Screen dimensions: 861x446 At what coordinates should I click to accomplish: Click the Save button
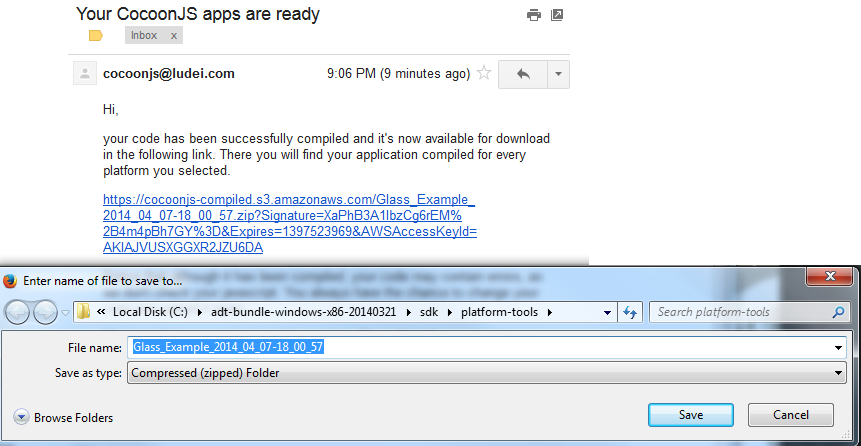(690, 415)
